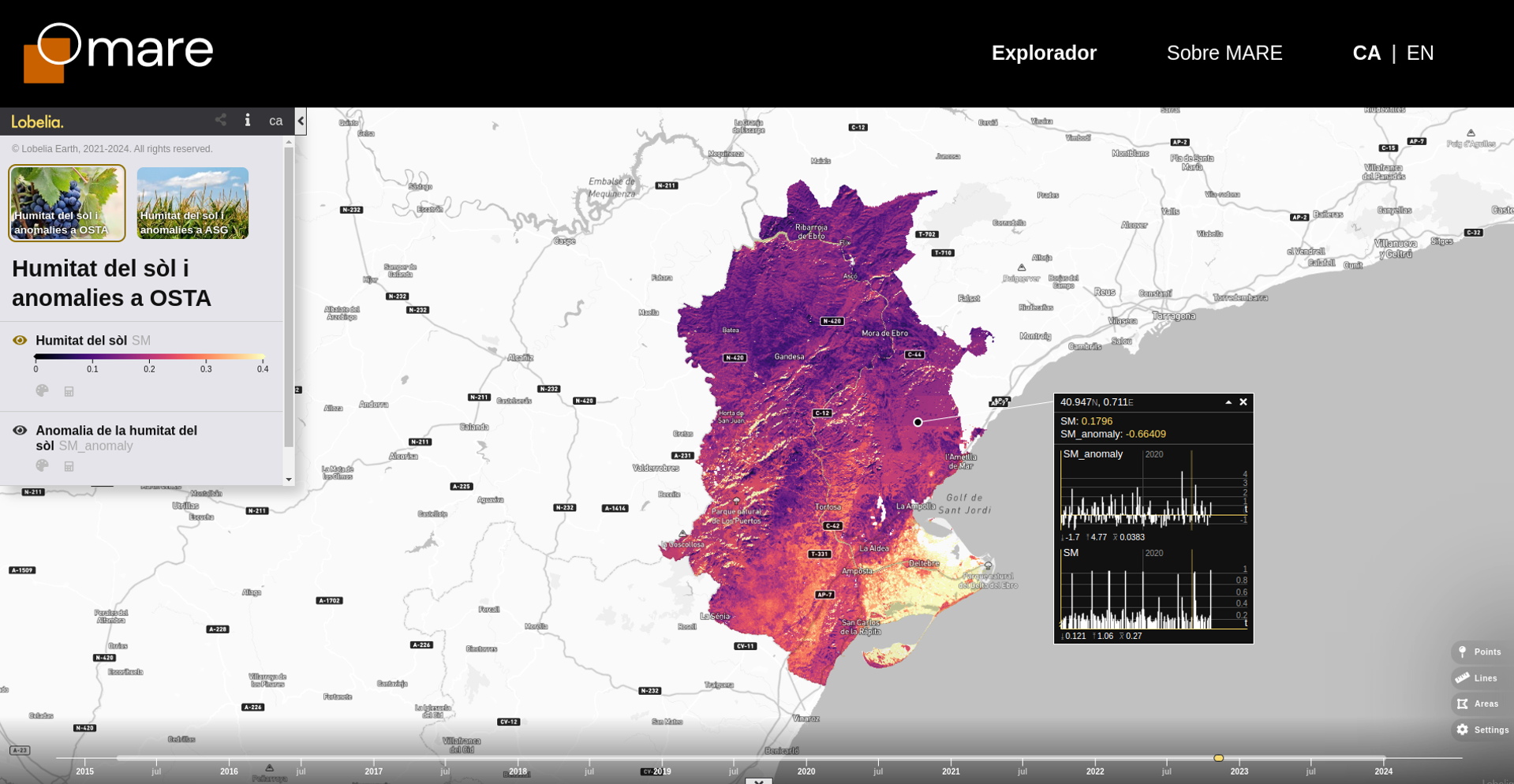Screen dimensions: 1514x784
Task: Click the panel heading 'Humitat del sòl i anomalies a OSTA'
Action: coord(111,283)
